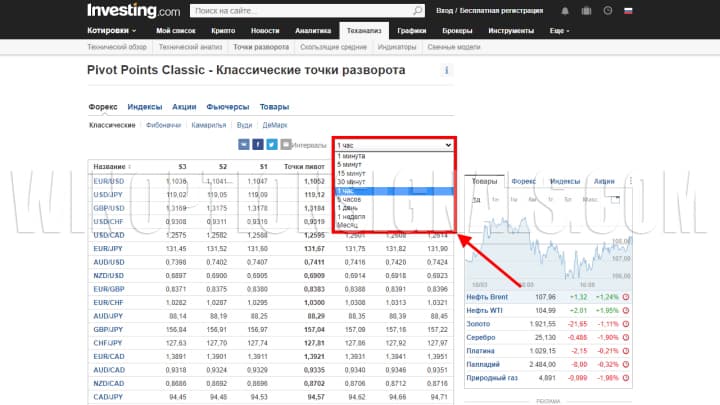Open the Нефть Brent link
The height and width of the screenshot is (405, 720).
click(x=487, y=297)
